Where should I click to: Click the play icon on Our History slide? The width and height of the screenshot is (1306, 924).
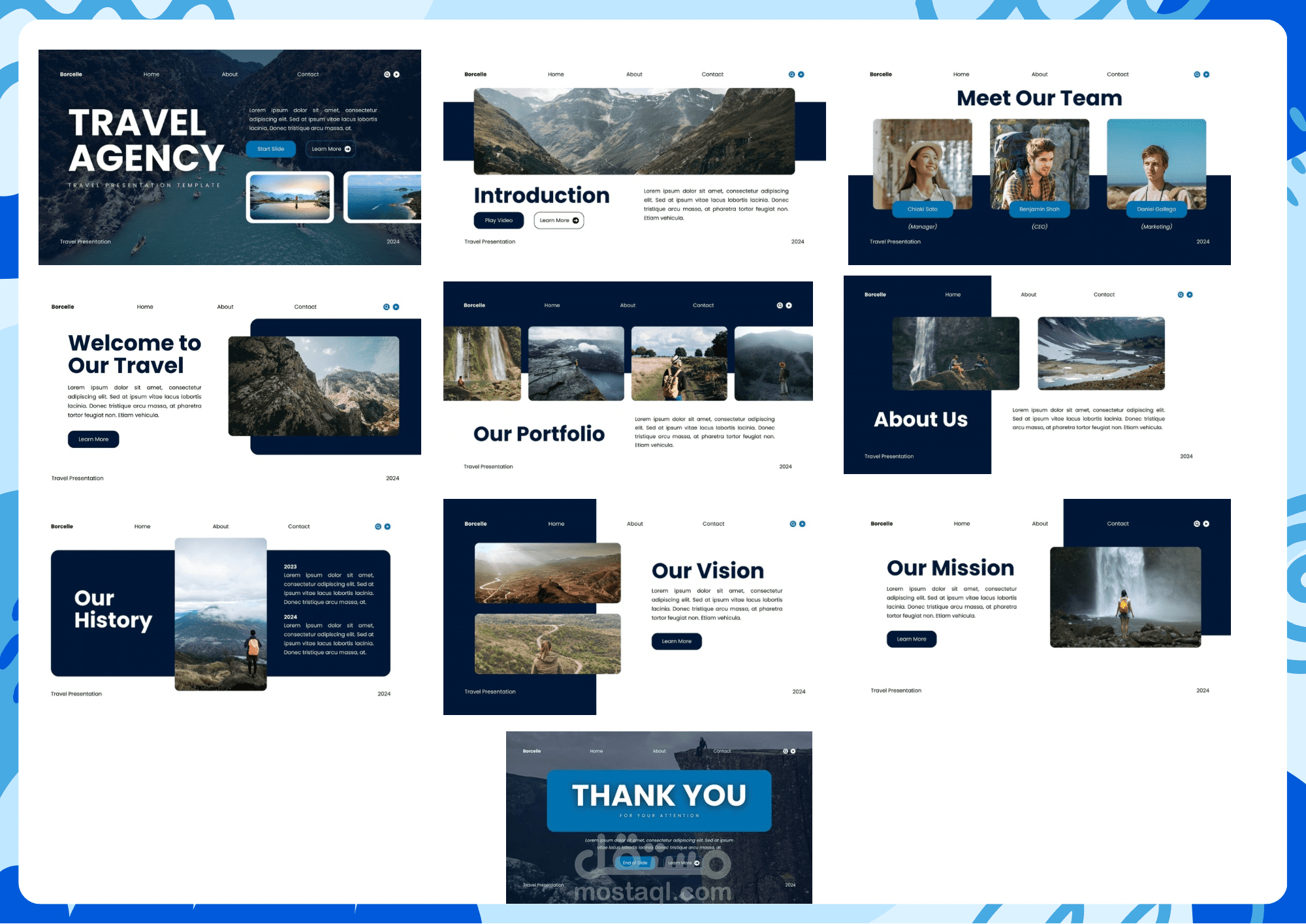[x=387, y=526]
